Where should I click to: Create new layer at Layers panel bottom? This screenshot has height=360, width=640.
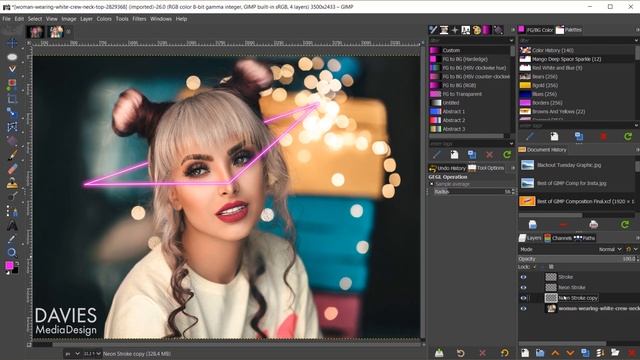tap(525, 353)
